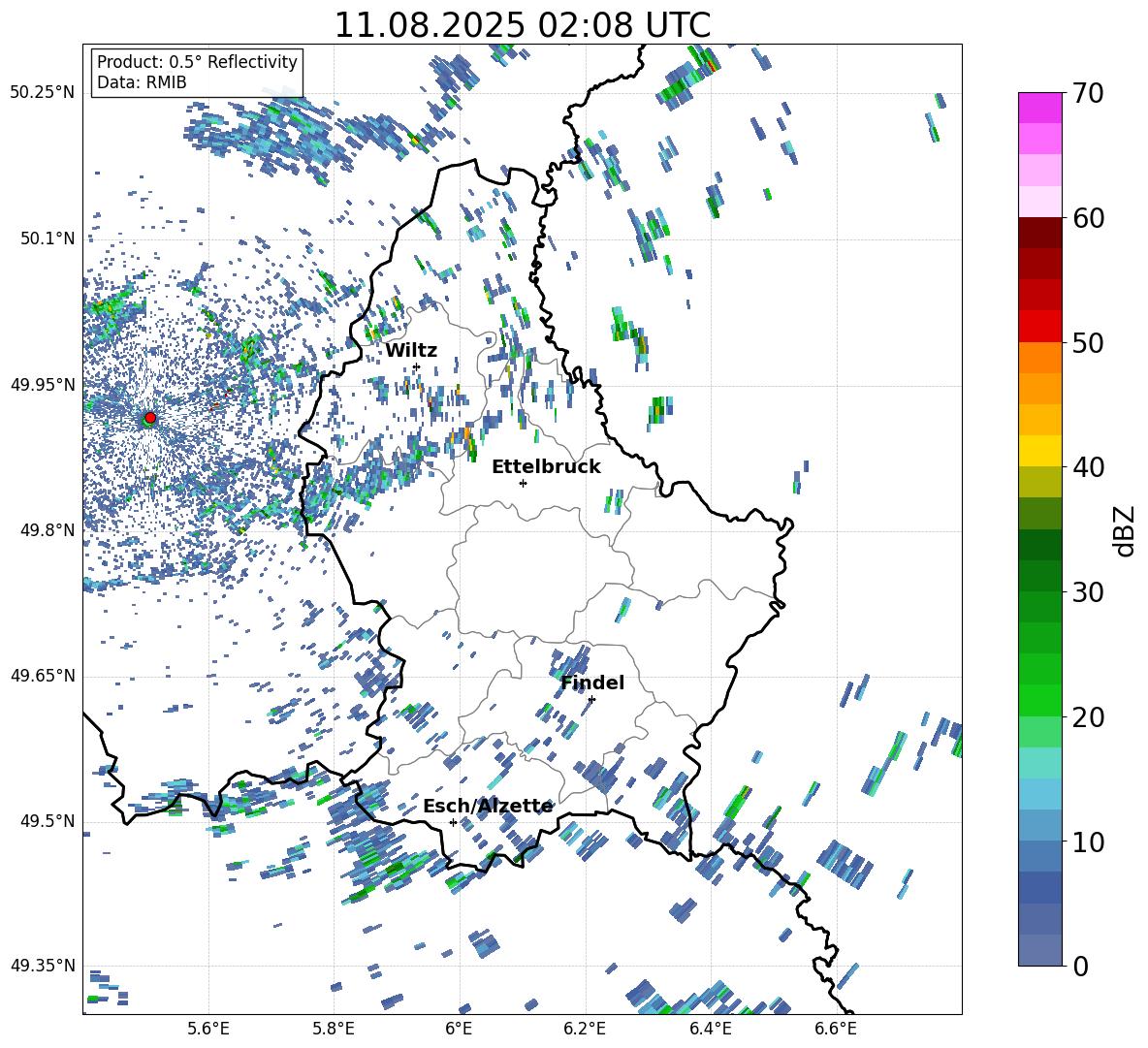The height and width of the screenshot is (1048, 1148).
Task: Click the 49.95°N latitude label
Action: [x=43, y=384]
